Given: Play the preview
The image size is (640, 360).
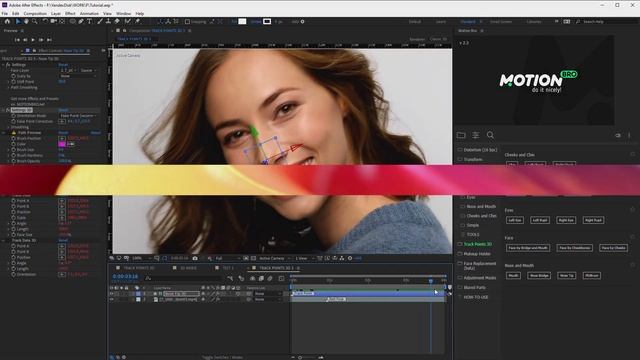Looking at the screenshot, I should coord(33,40).
